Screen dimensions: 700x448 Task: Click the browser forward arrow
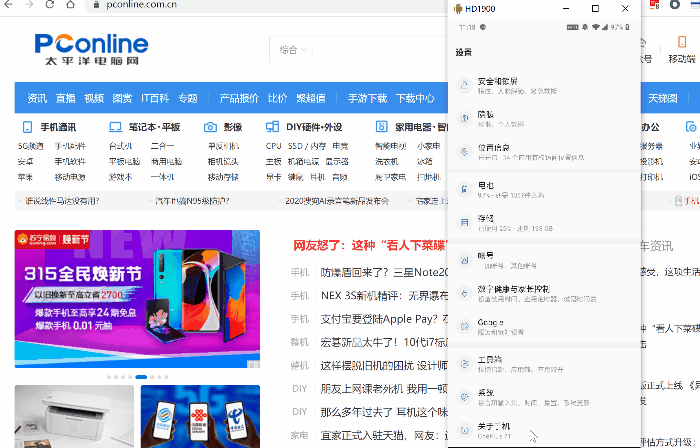point(29,4)
